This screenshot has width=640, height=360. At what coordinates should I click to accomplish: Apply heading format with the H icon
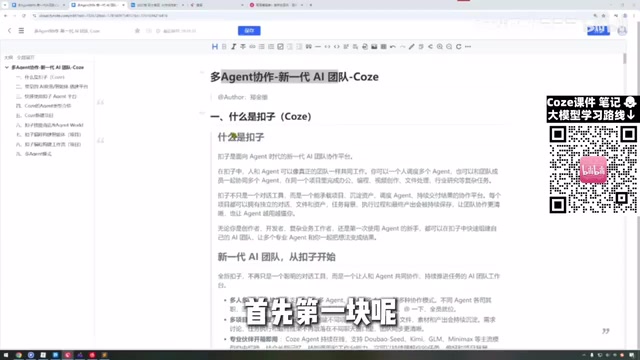click(x=215, y=47)
